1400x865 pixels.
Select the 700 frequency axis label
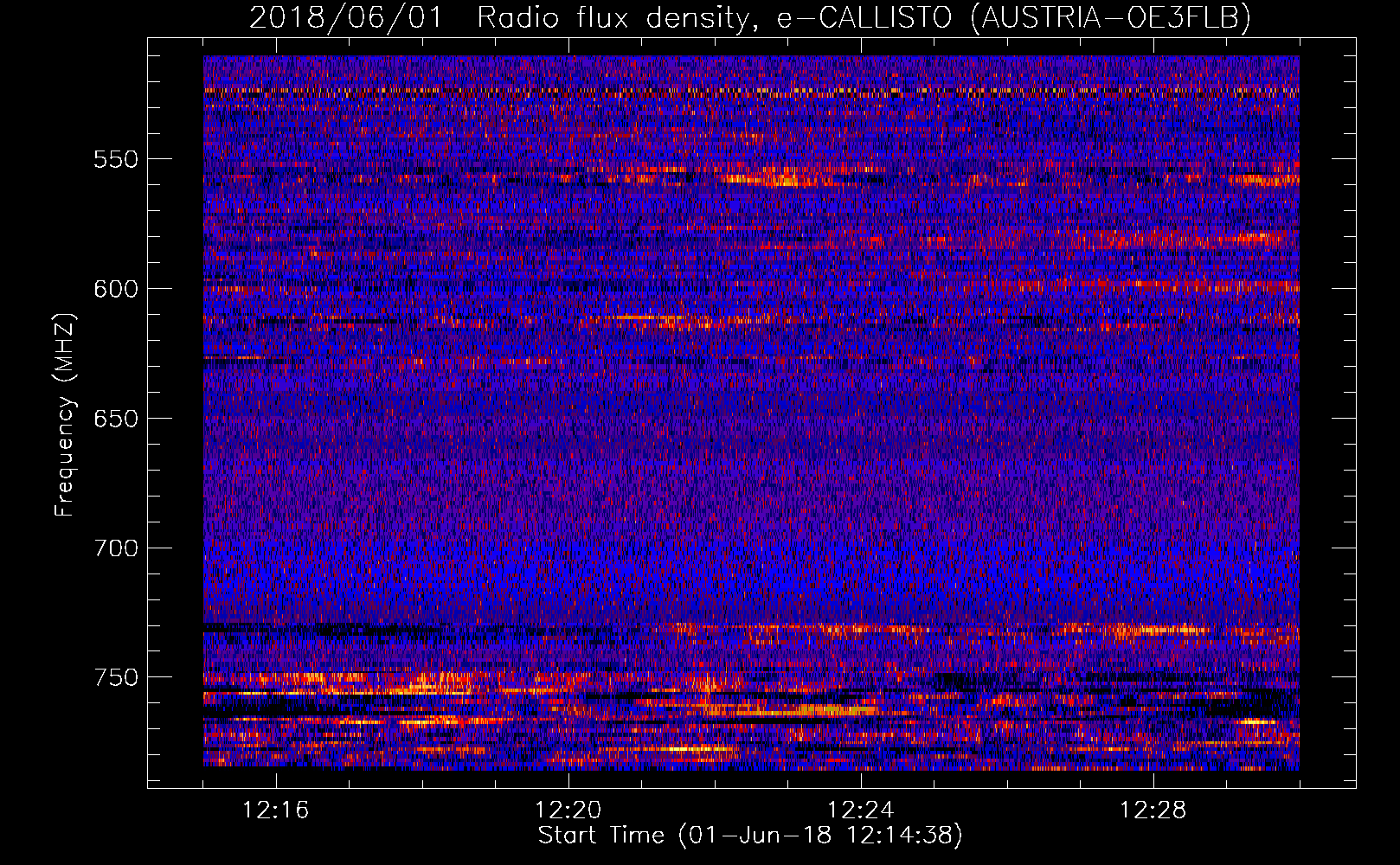coord(115,548)
